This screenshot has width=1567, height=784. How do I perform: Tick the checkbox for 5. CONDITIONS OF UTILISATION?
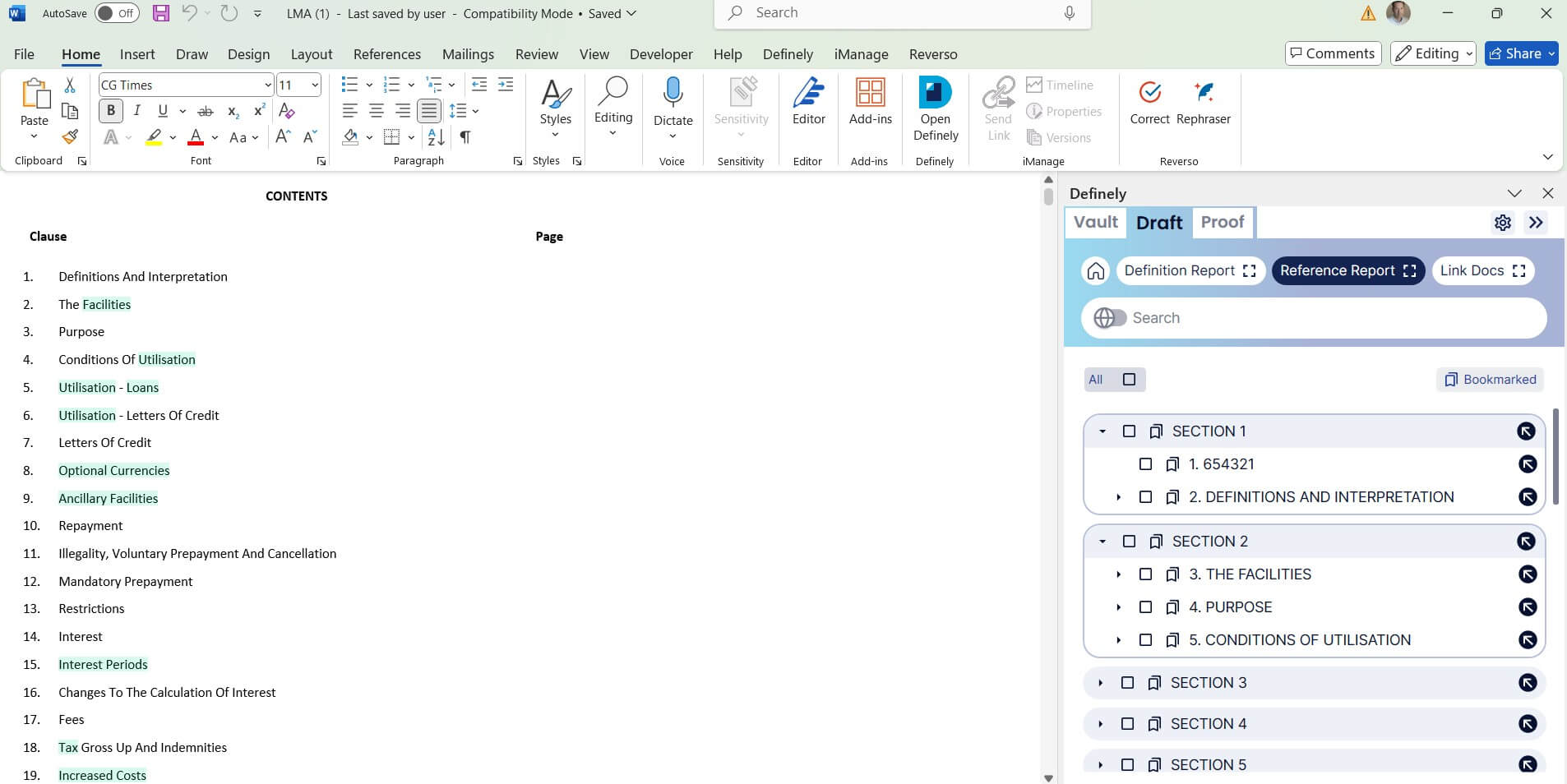click(x=1145, y=640)
